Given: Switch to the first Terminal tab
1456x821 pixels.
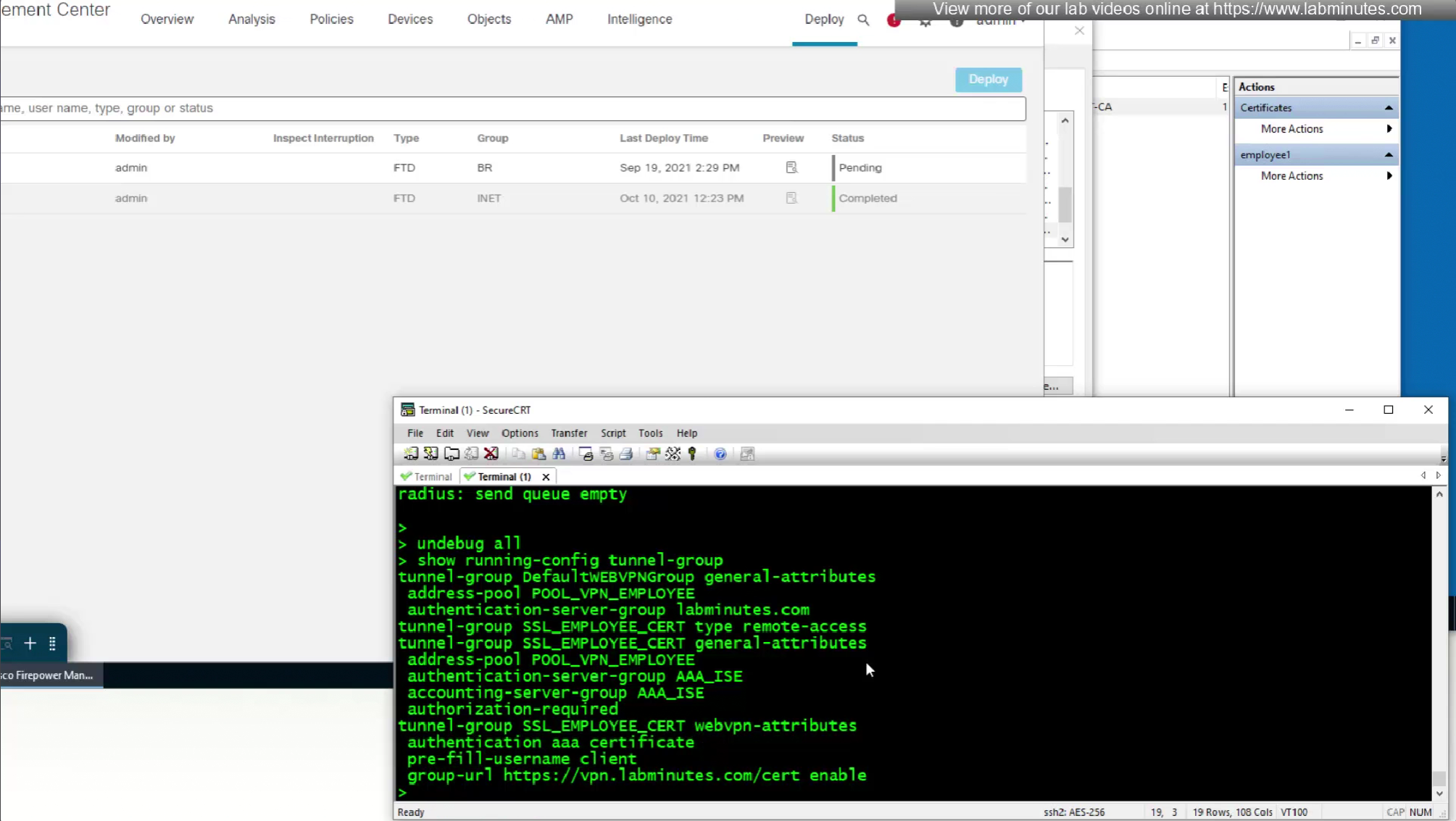Looking at the screenshot, I should [x=427, y=477].
